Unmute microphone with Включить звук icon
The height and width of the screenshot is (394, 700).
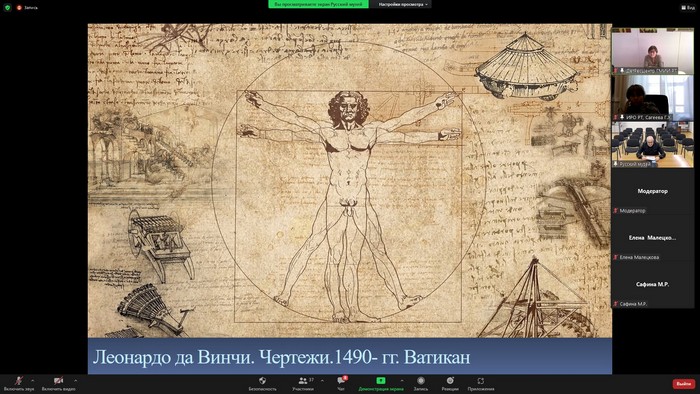coord(19,383)
